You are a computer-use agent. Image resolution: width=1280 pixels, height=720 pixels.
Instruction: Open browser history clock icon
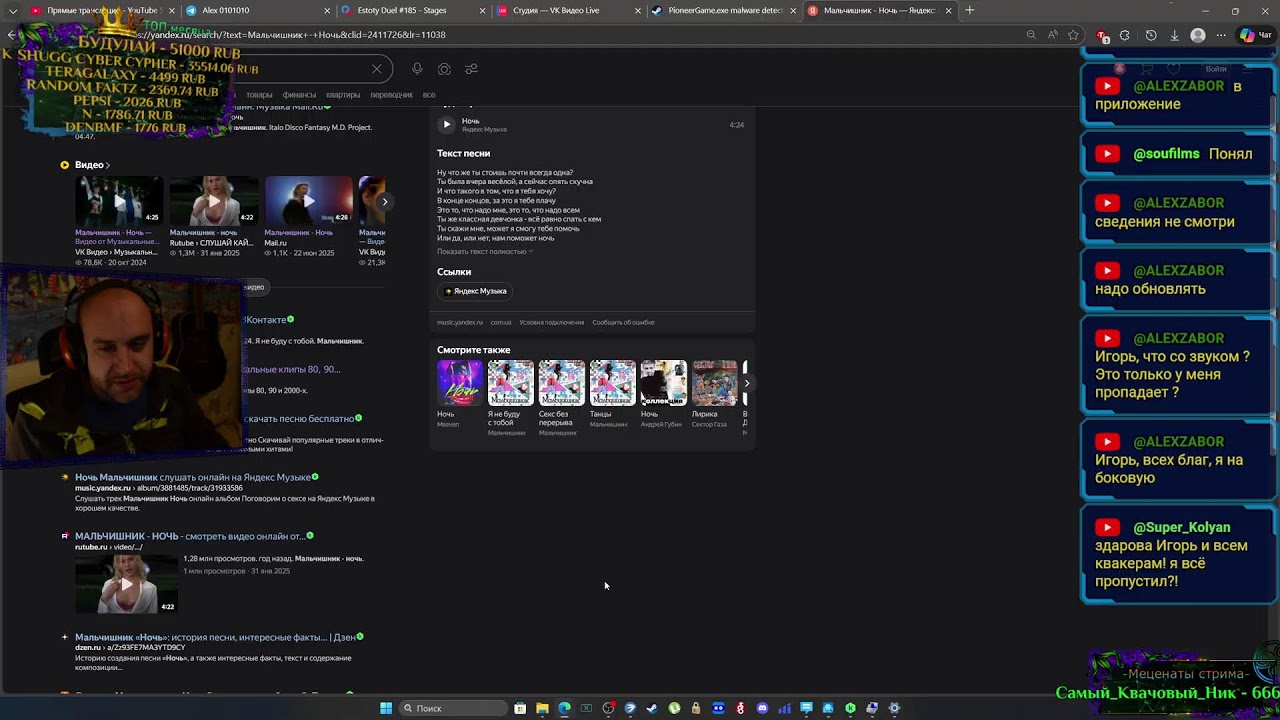[x=1151, y=35]
